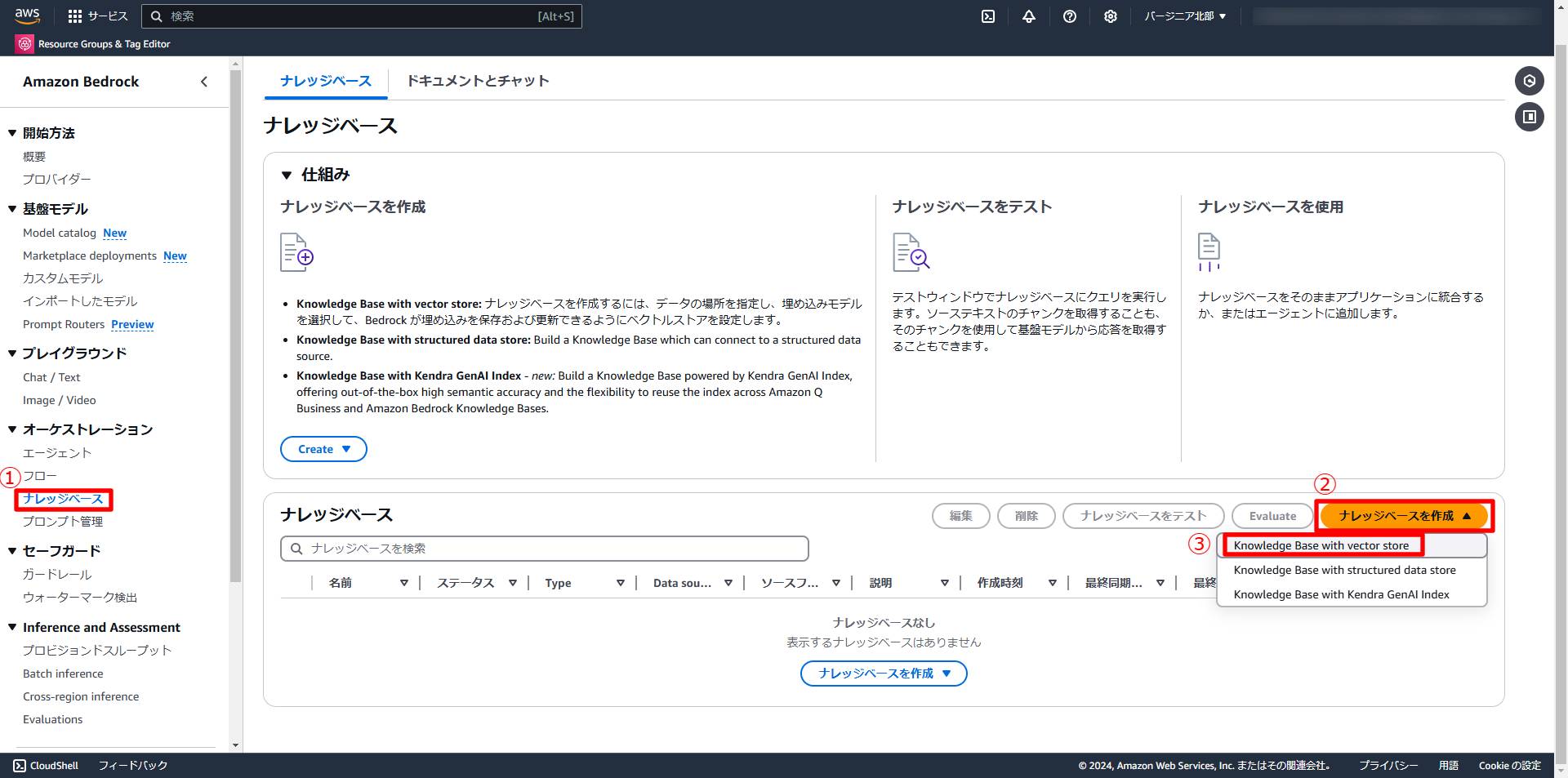Open the サービス grid menu
Image resolution: width=1568 pixels, height=778 pixels.
pyautogui.click(x=98, y=16)
